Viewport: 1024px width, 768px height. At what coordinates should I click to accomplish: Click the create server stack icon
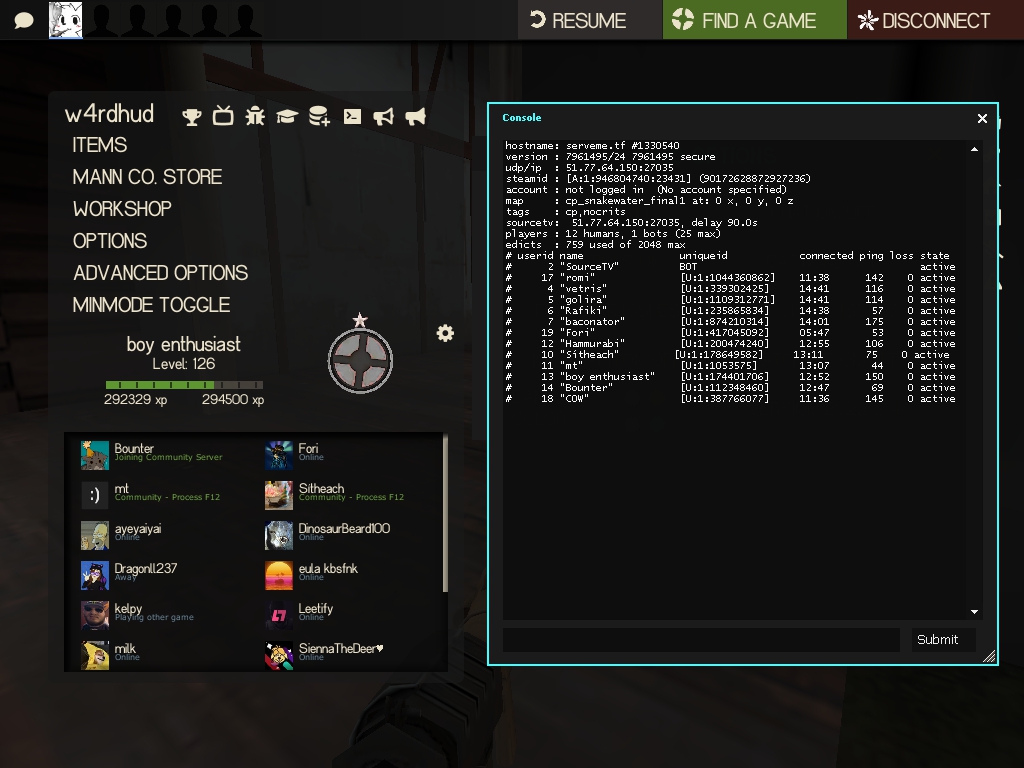pyautogui.click(x=319, y=116)
